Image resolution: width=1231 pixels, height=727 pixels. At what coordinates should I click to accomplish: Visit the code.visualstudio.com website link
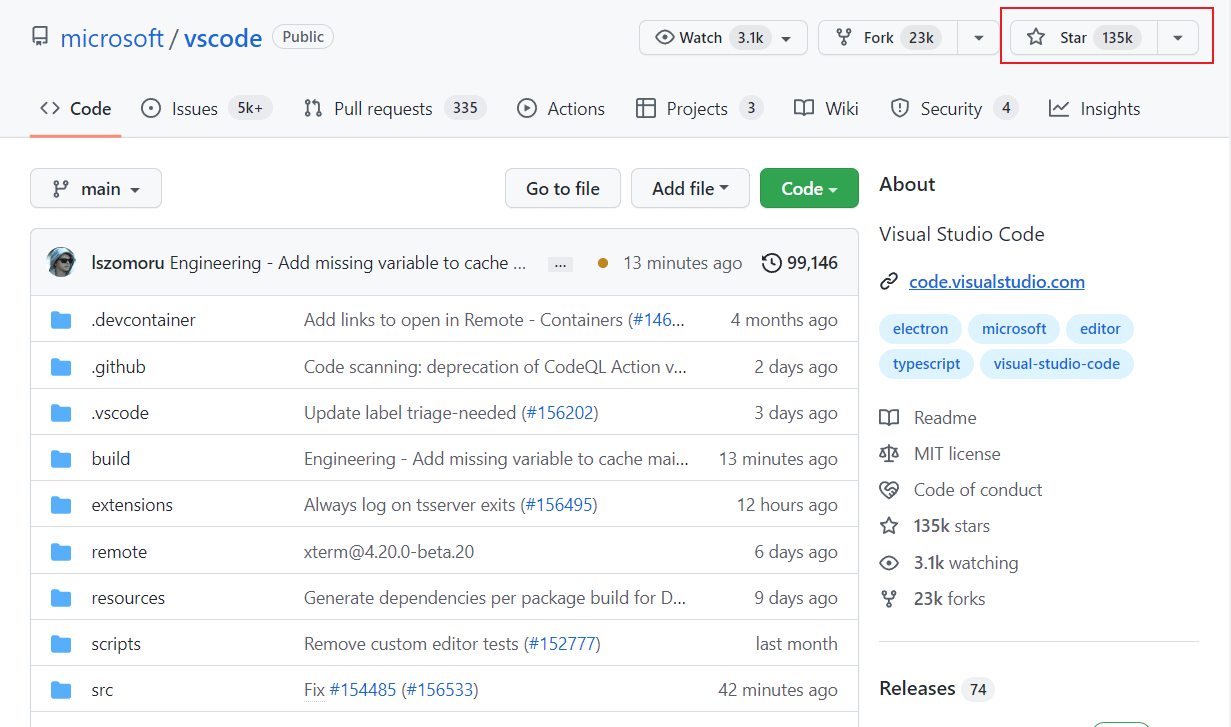click(997, 282)
